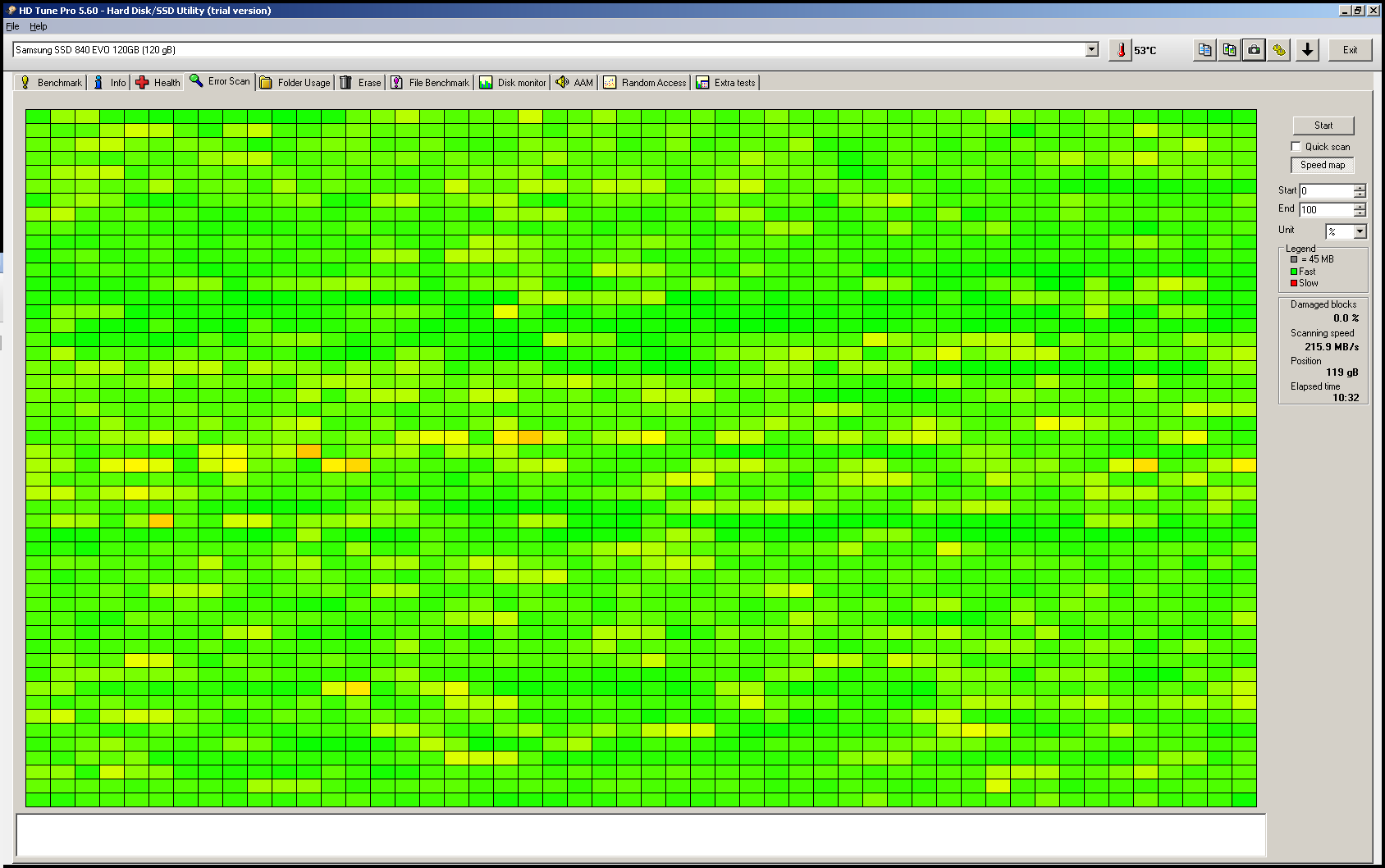
Task: Click the 215.9 MB/s scanning speed value
Action: pyautogui.click(x=1332, y=347)
